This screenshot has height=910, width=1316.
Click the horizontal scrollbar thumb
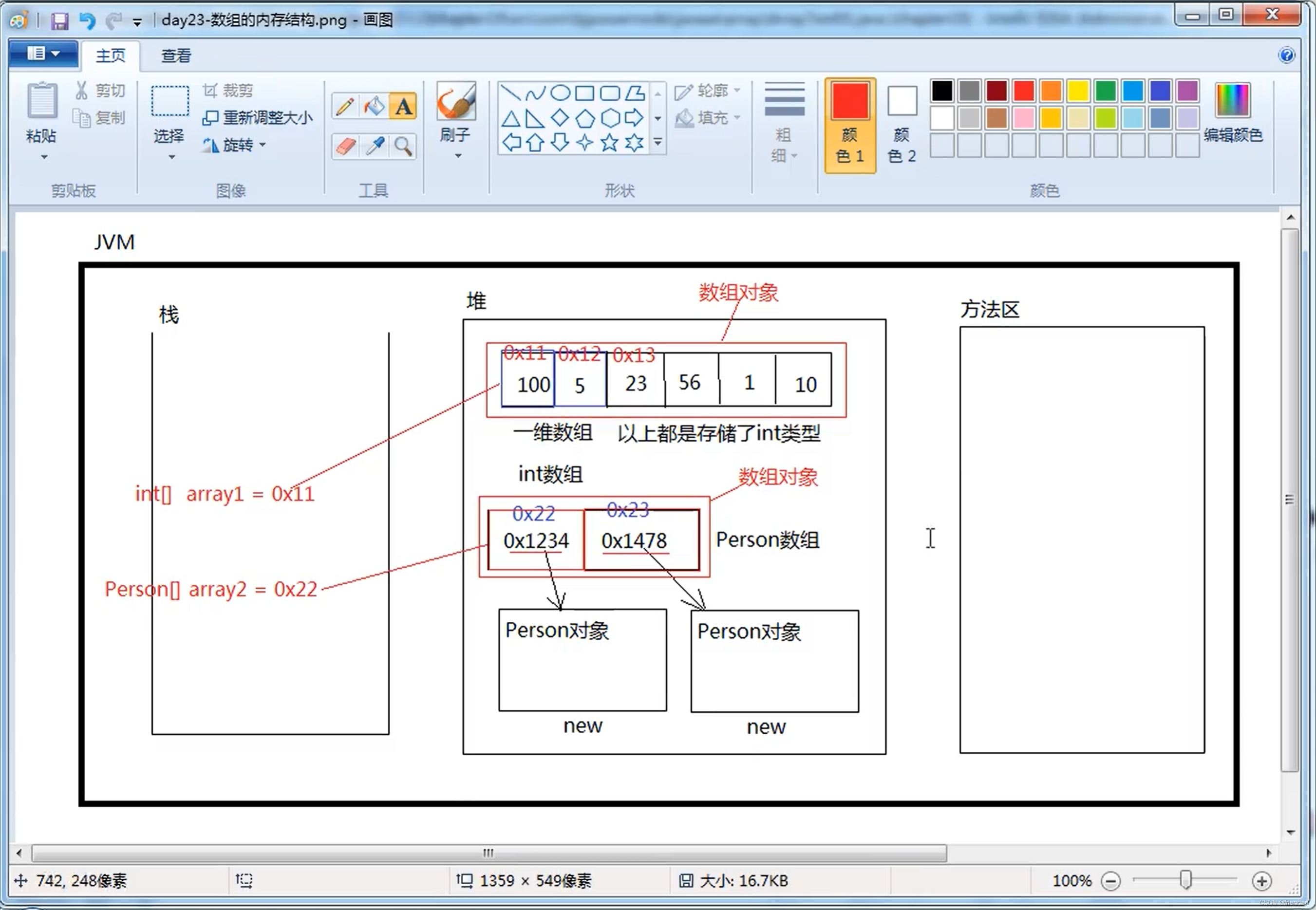489,853
